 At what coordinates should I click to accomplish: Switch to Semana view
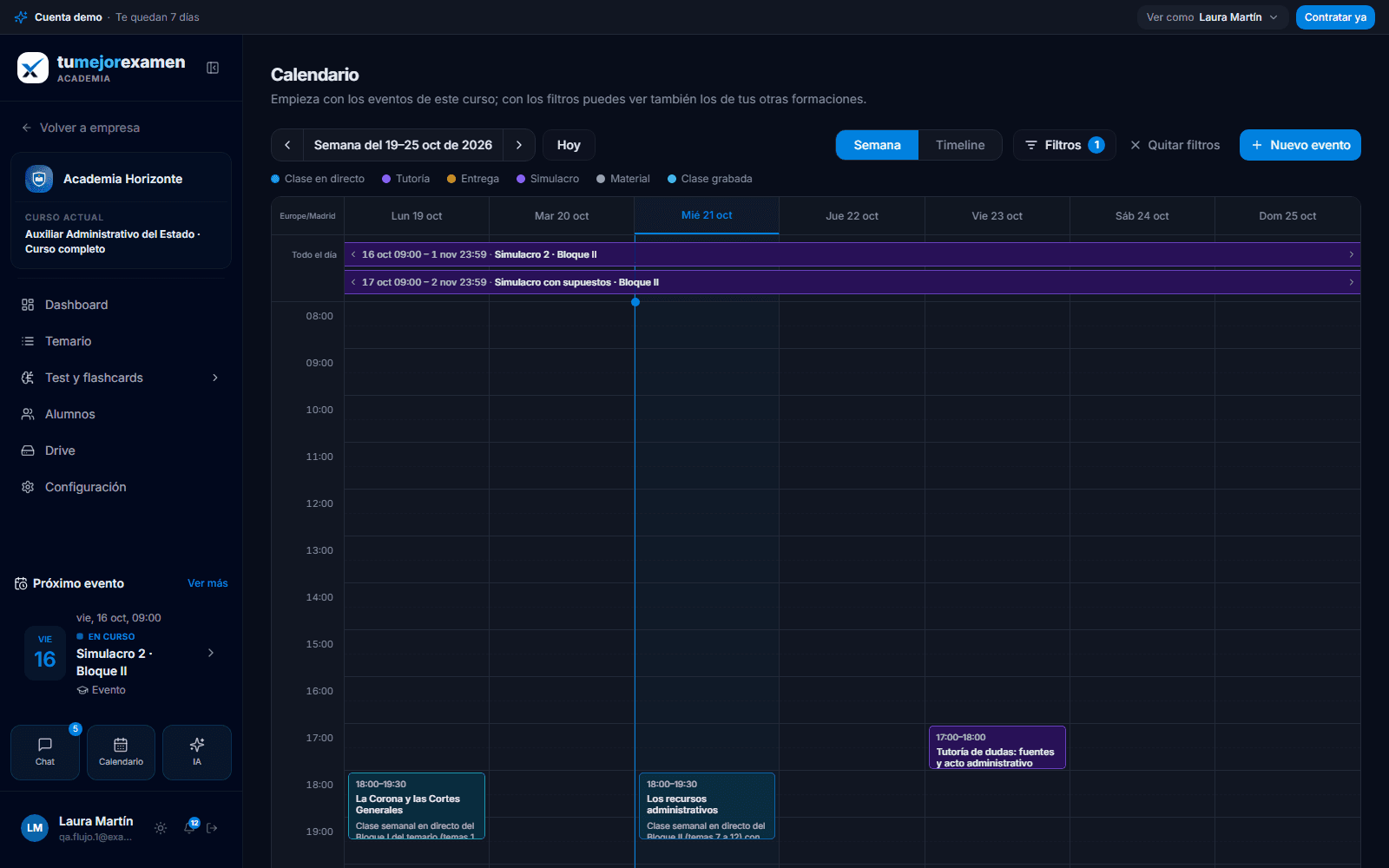click(x=877, y=145)
